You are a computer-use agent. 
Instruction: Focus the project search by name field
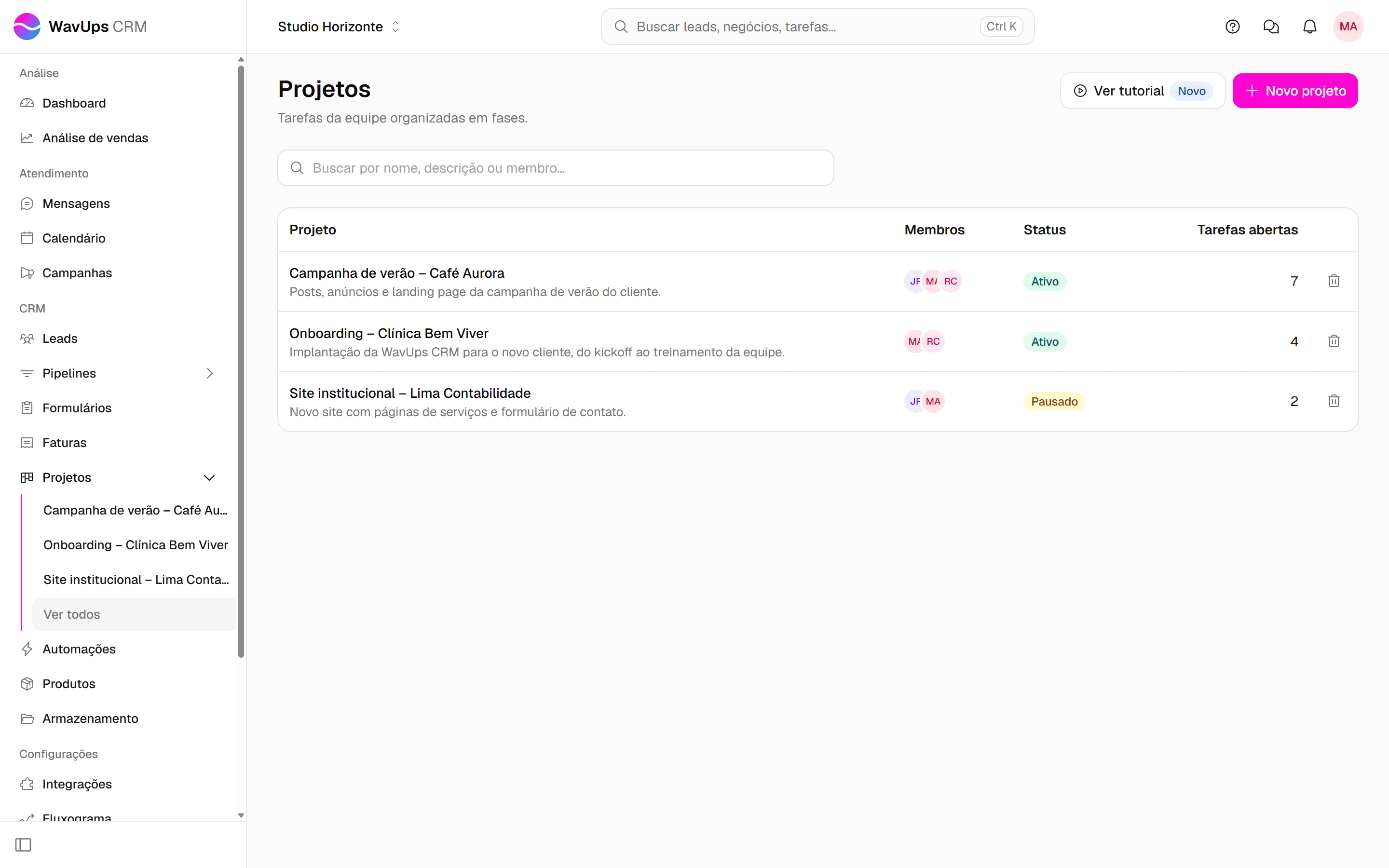click(x=555, y=168)
